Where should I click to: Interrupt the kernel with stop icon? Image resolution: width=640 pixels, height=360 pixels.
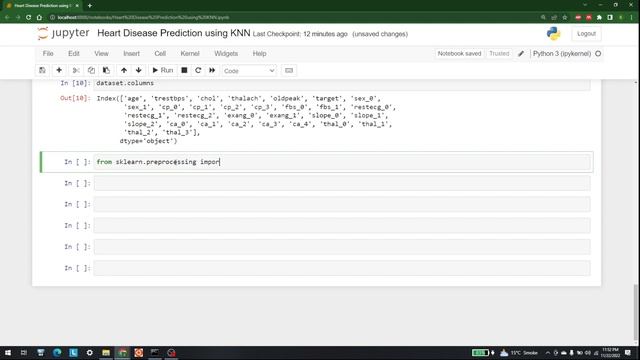[x=184, y=70]
